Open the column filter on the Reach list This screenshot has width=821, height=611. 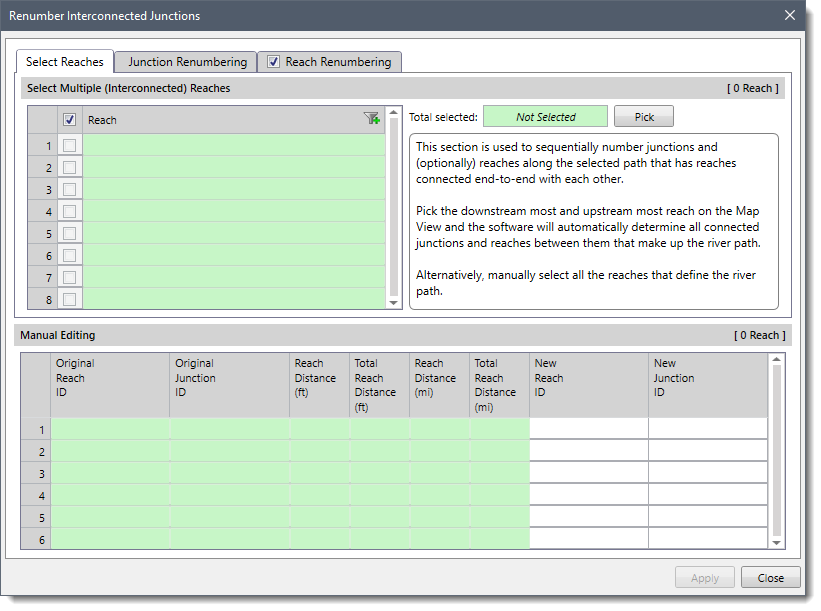click(371, 117)
